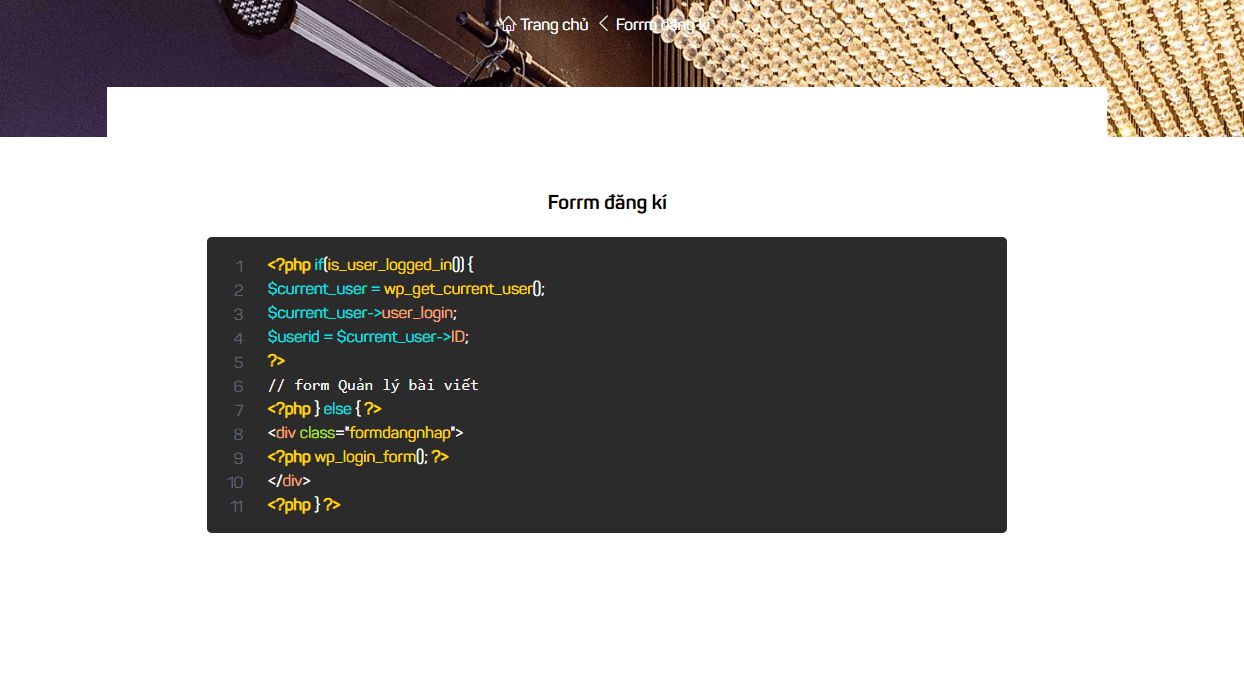
Task: Select line number 11, the last code line
Action: point(236,507)
